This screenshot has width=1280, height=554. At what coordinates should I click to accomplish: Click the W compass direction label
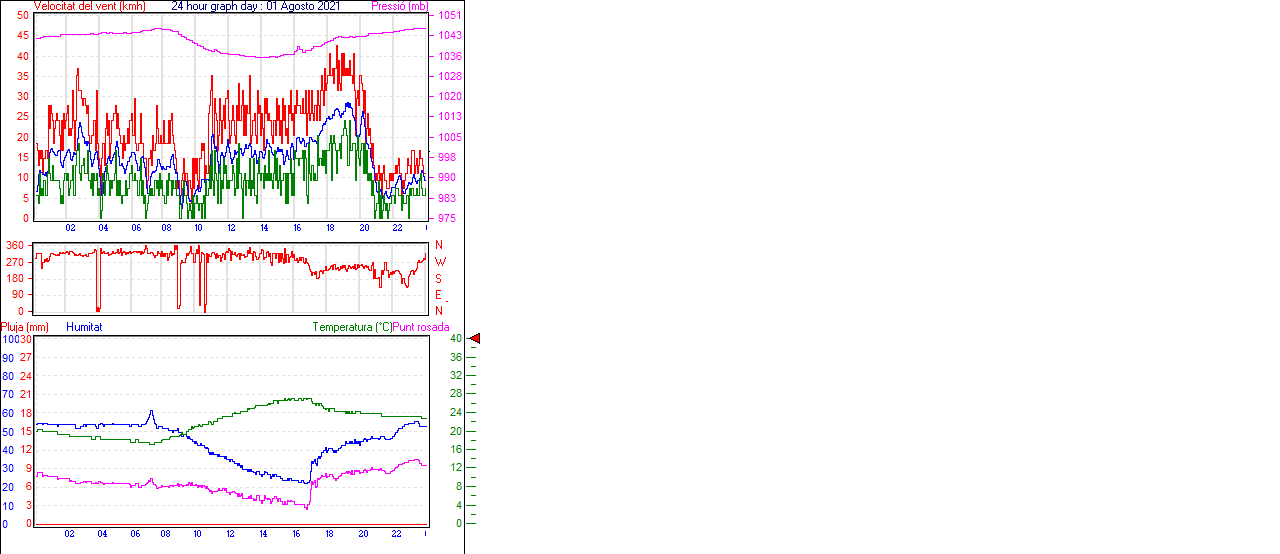[x=440, y=262]
